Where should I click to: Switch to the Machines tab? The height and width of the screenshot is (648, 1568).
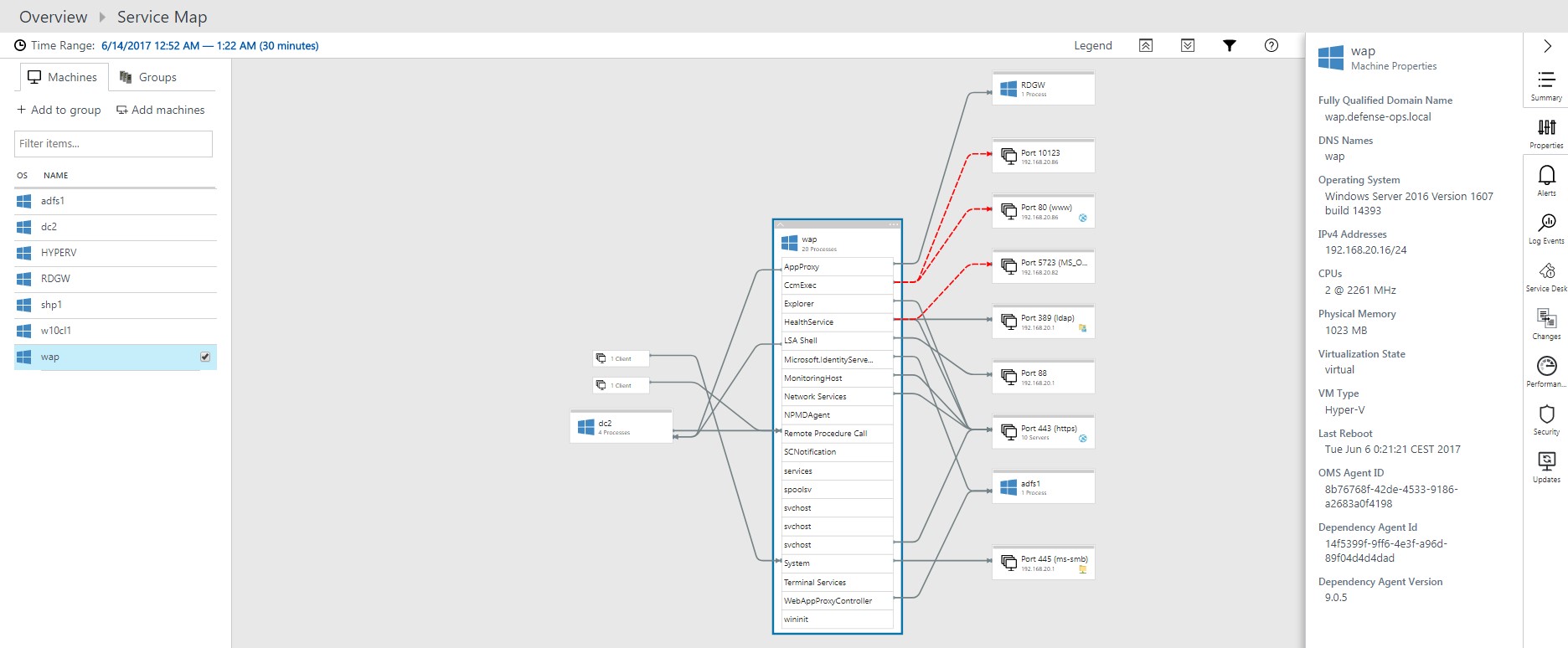click(x=64, y=77)
